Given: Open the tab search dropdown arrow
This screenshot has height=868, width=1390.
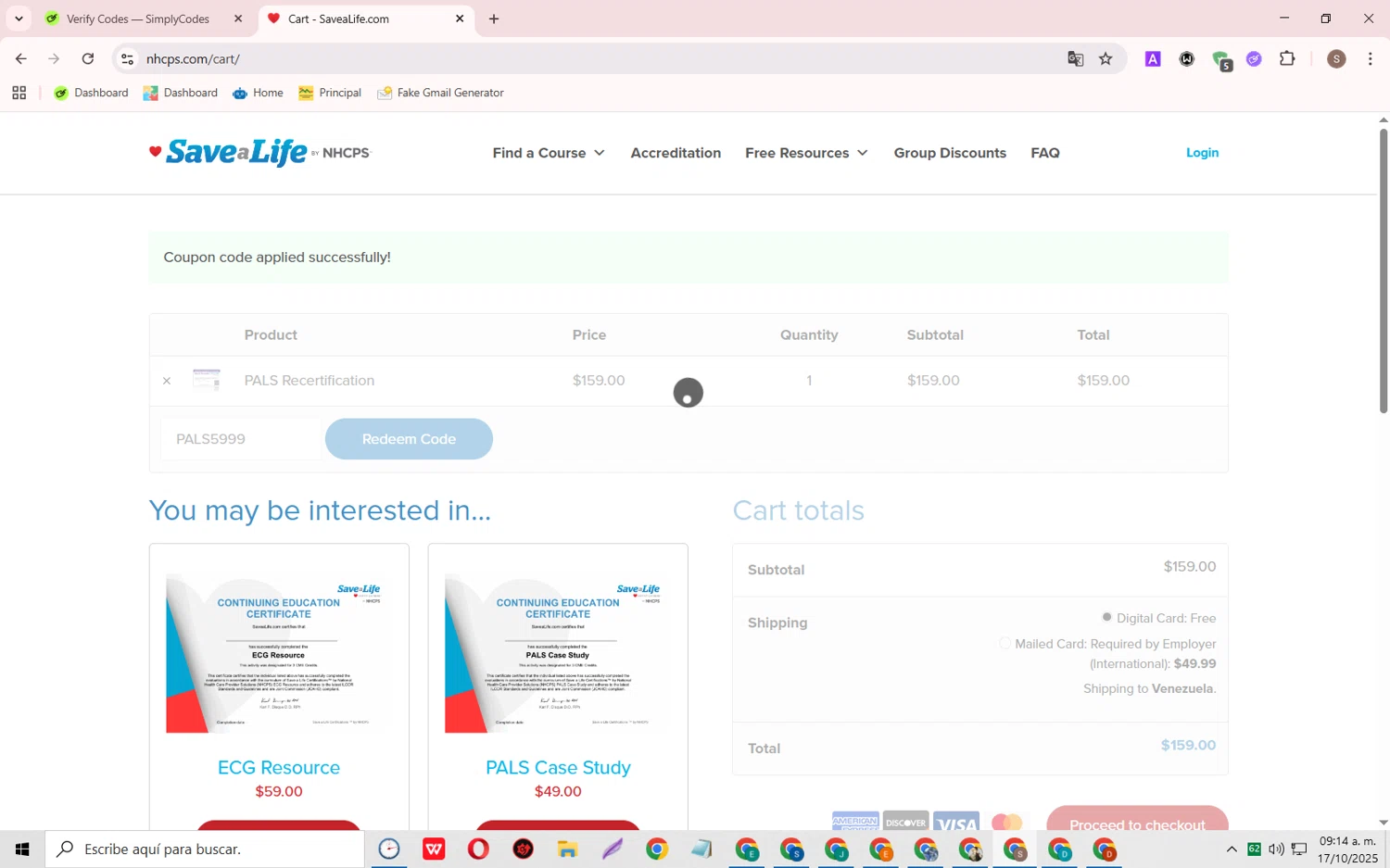Looking at the screenshot, I should (x=19, y=19).
